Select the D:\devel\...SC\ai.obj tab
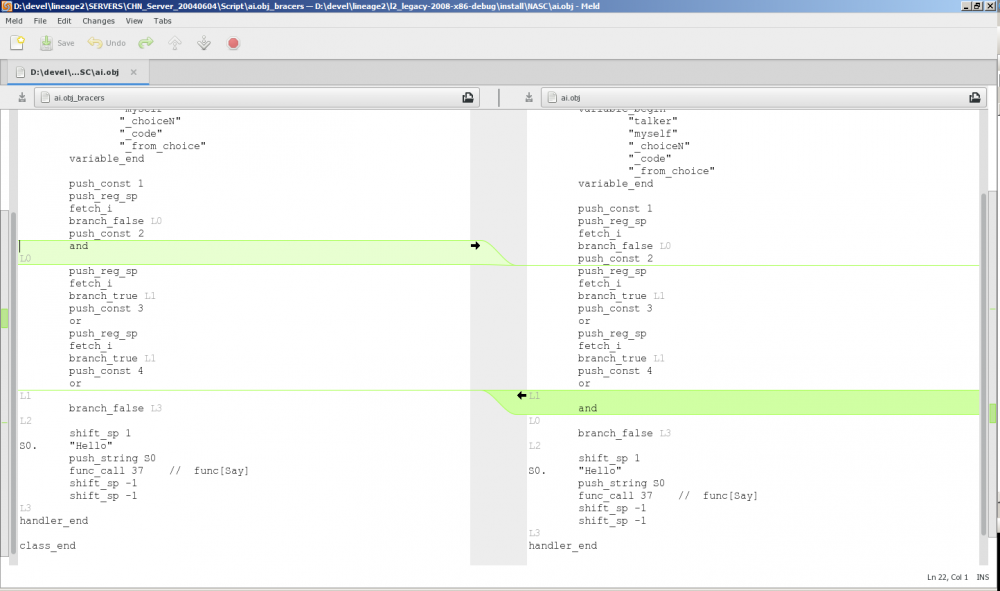Screen dimensions: 1000x591 click(x=75, y=72)
